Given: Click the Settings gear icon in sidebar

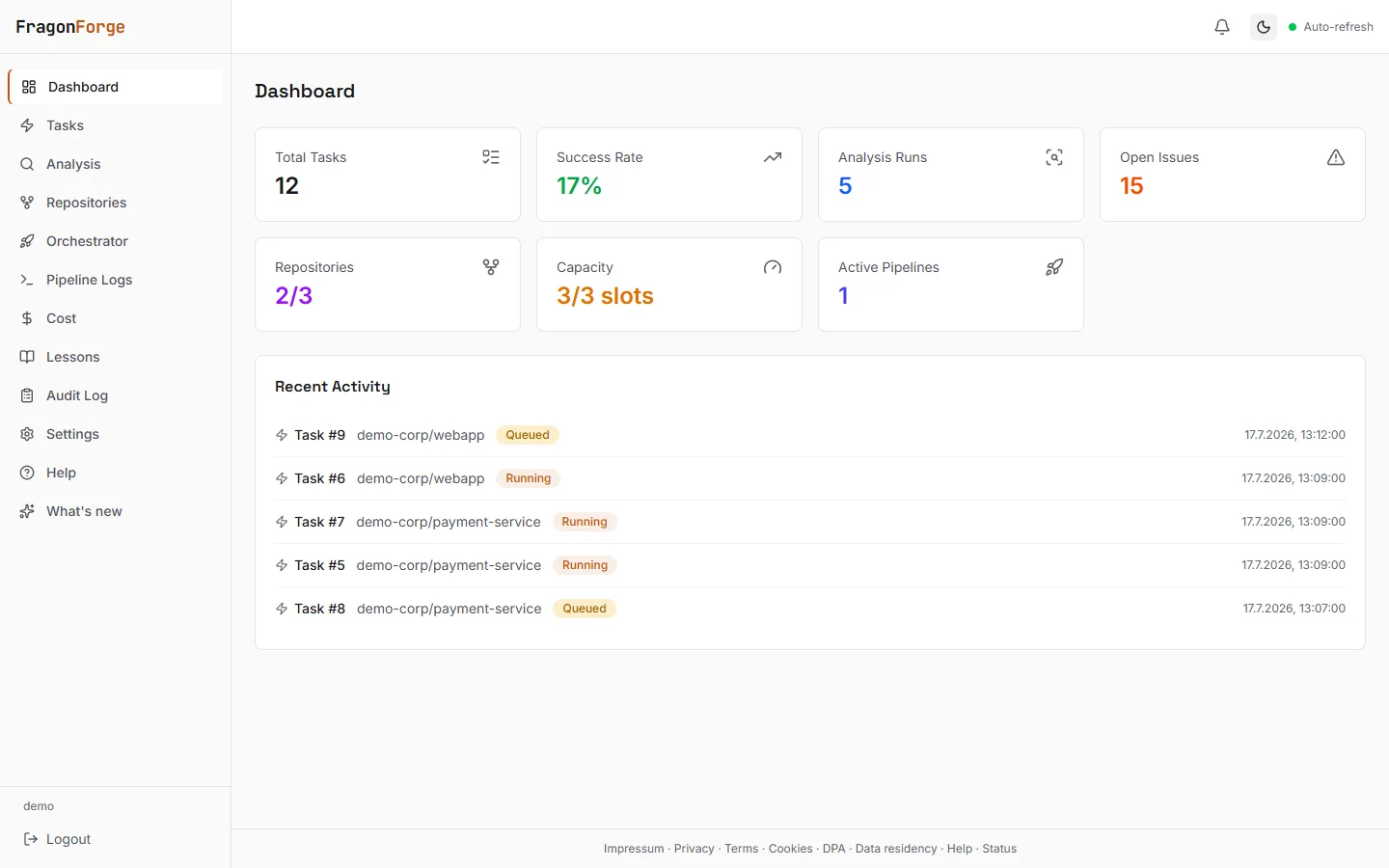Looking at the screenshot, I should point(27,434).
